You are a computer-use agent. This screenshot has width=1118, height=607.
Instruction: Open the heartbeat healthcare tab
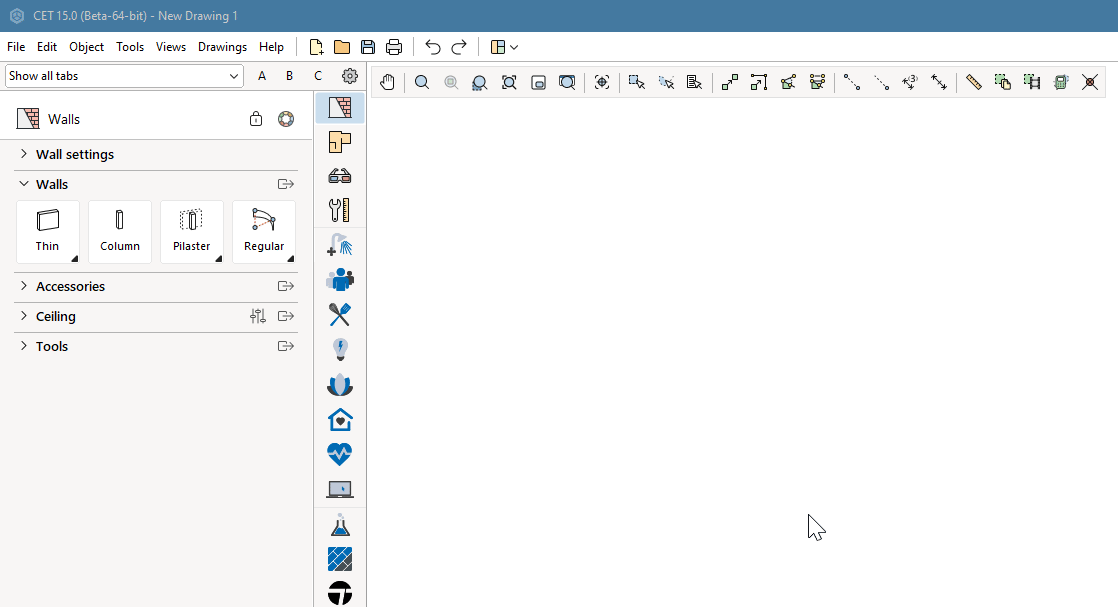tap(340, 454)
